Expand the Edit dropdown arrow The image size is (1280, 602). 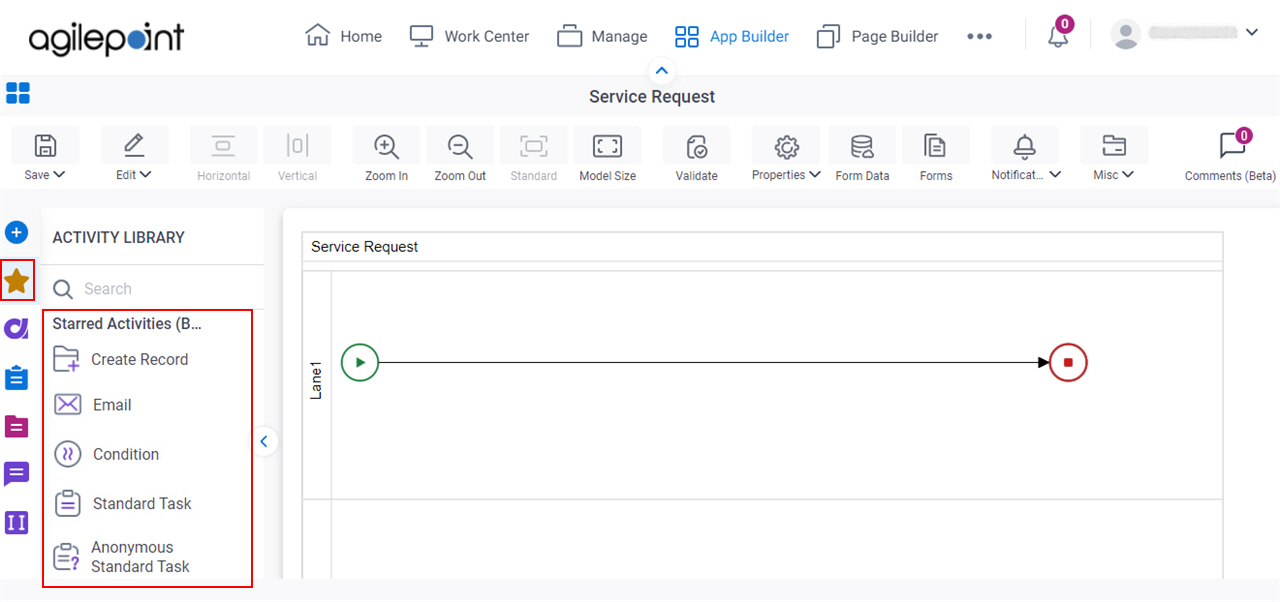[146, 175]
